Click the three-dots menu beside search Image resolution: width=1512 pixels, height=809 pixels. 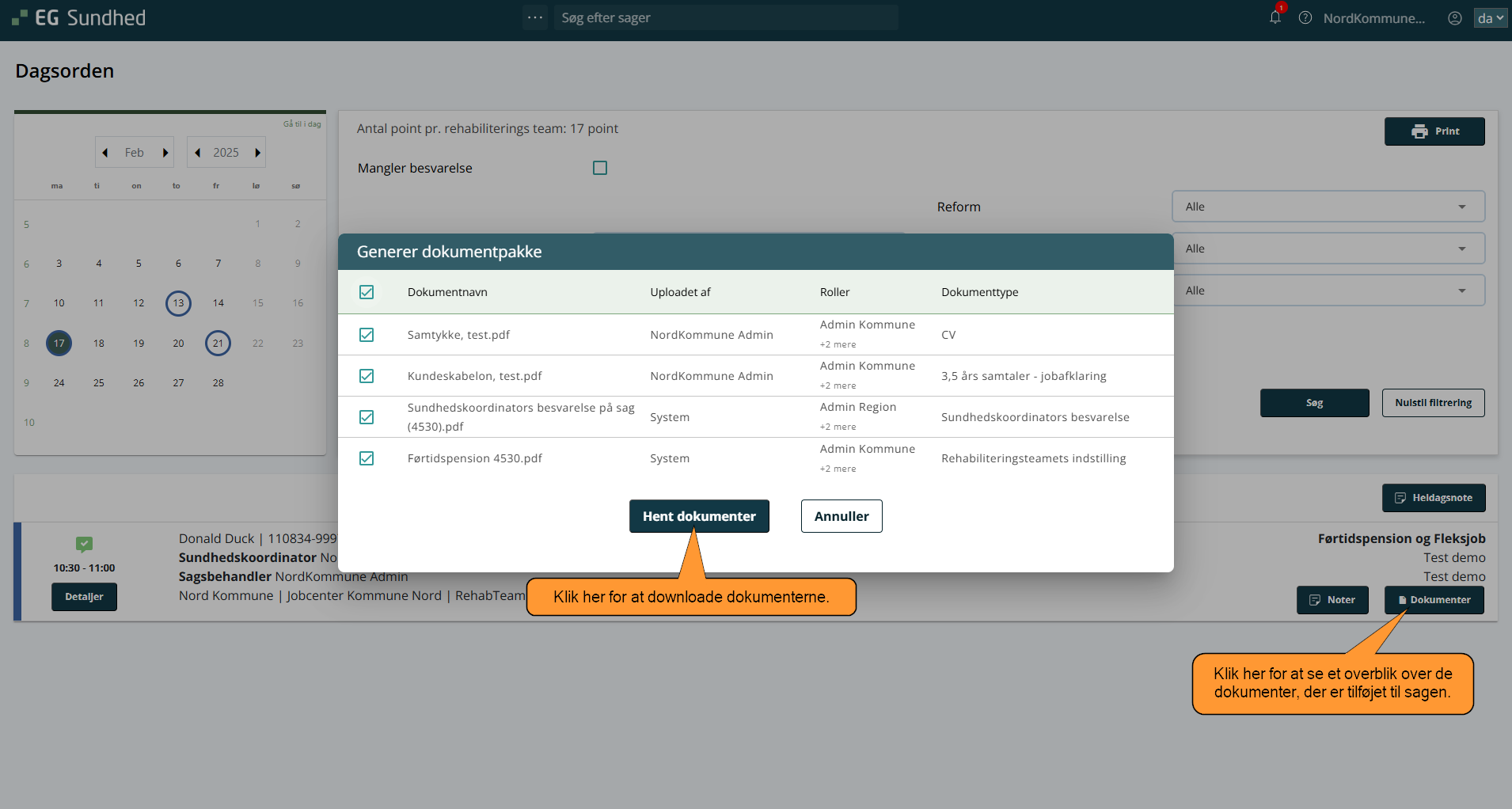point(535,17)
